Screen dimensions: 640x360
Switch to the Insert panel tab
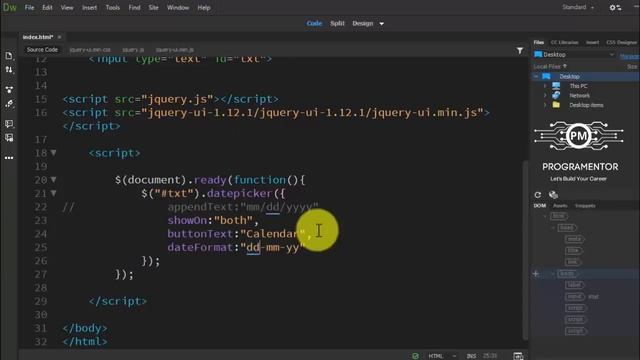(x=592, y=42)
